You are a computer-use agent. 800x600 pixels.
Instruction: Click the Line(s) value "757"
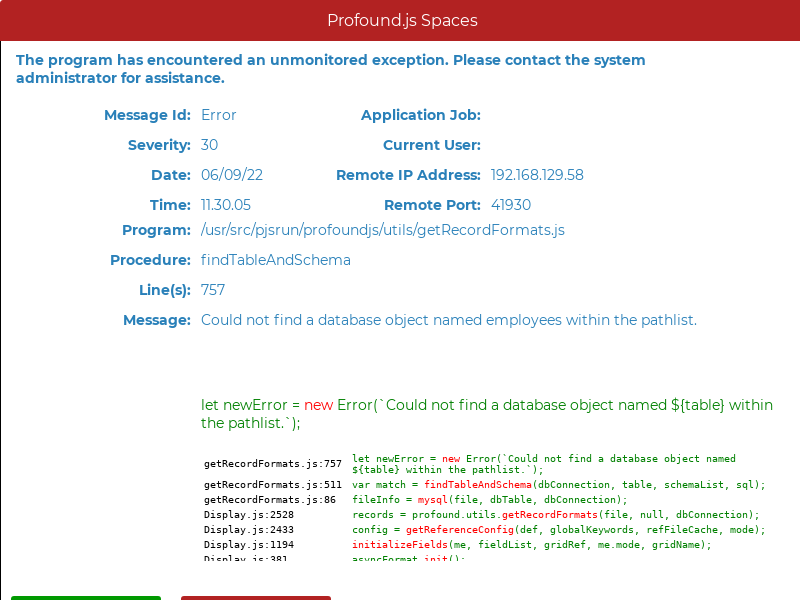213,290
